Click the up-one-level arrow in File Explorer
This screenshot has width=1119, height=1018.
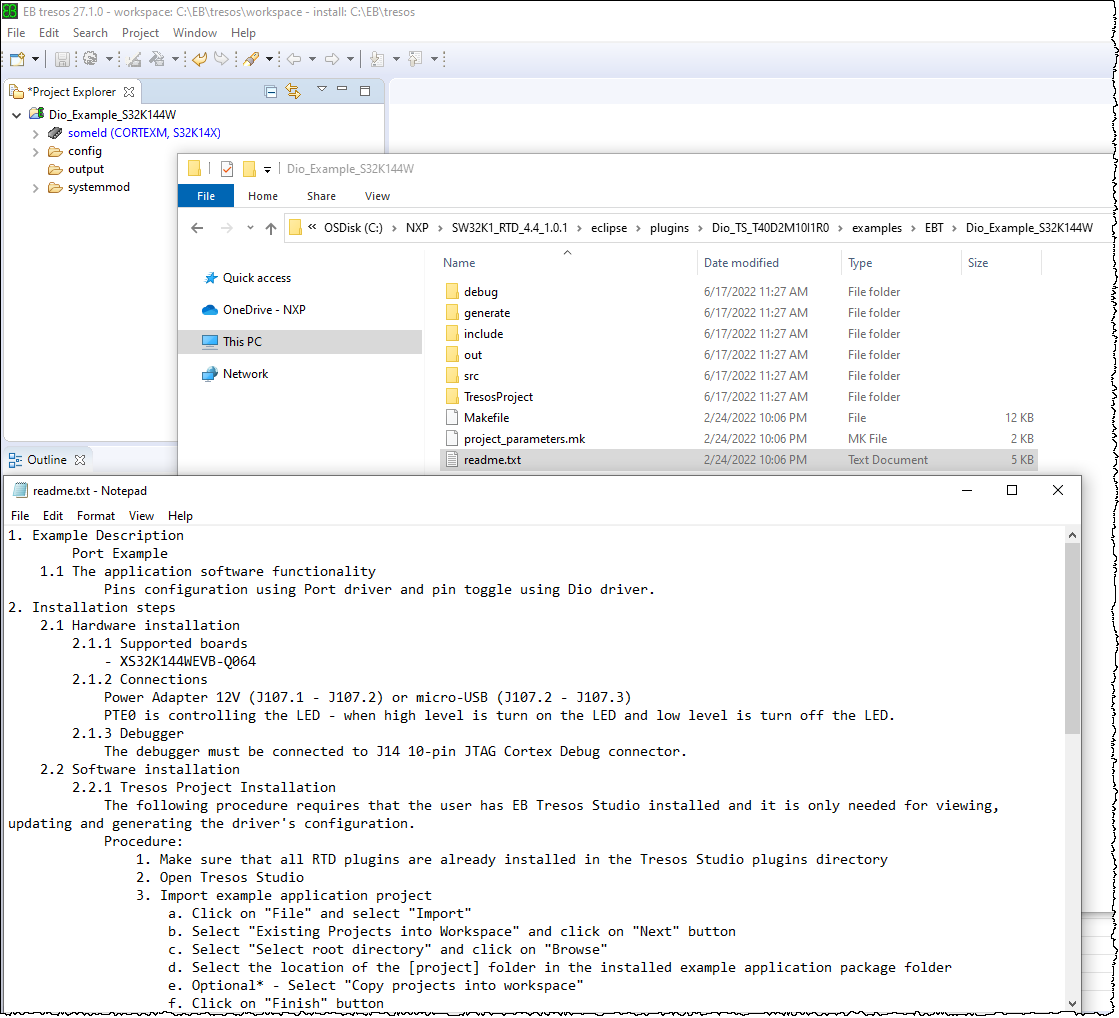[270, 228]
